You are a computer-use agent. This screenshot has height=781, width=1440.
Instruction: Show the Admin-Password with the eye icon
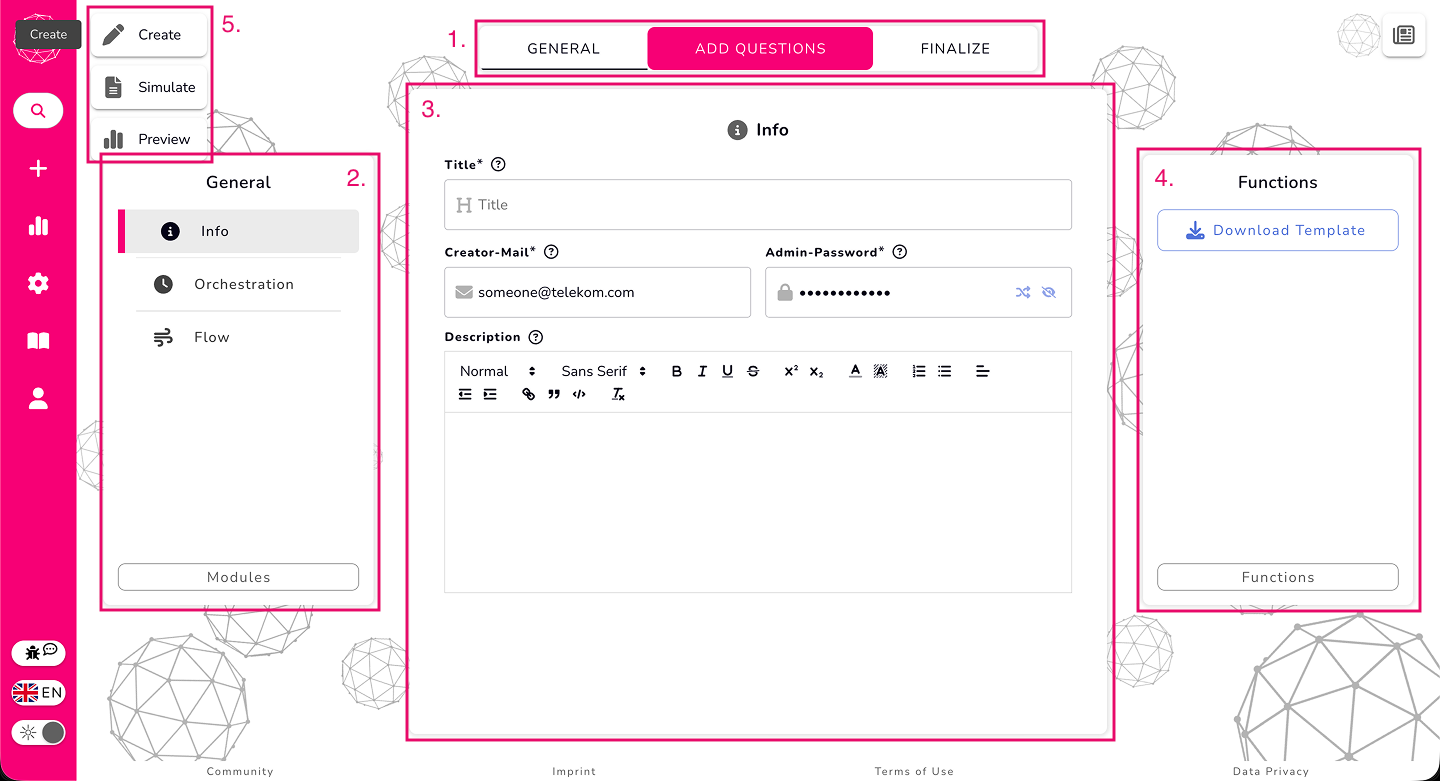point(1047,292)
